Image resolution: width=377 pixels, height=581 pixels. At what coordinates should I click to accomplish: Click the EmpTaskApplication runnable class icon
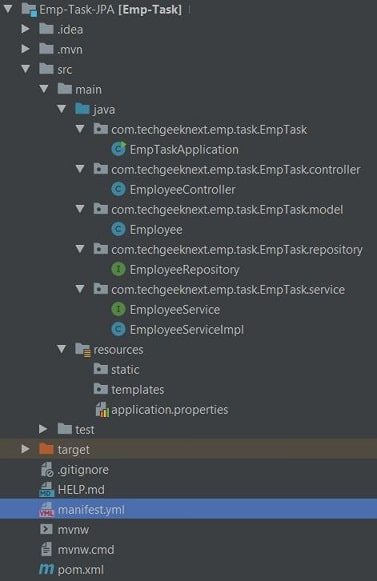pyautogui.click(x=119, y=149)
